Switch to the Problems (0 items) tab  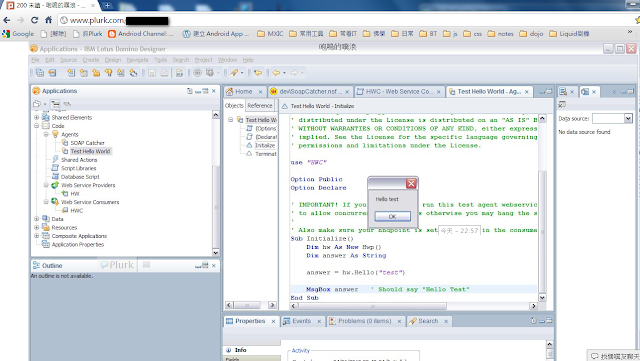[365, 321]
